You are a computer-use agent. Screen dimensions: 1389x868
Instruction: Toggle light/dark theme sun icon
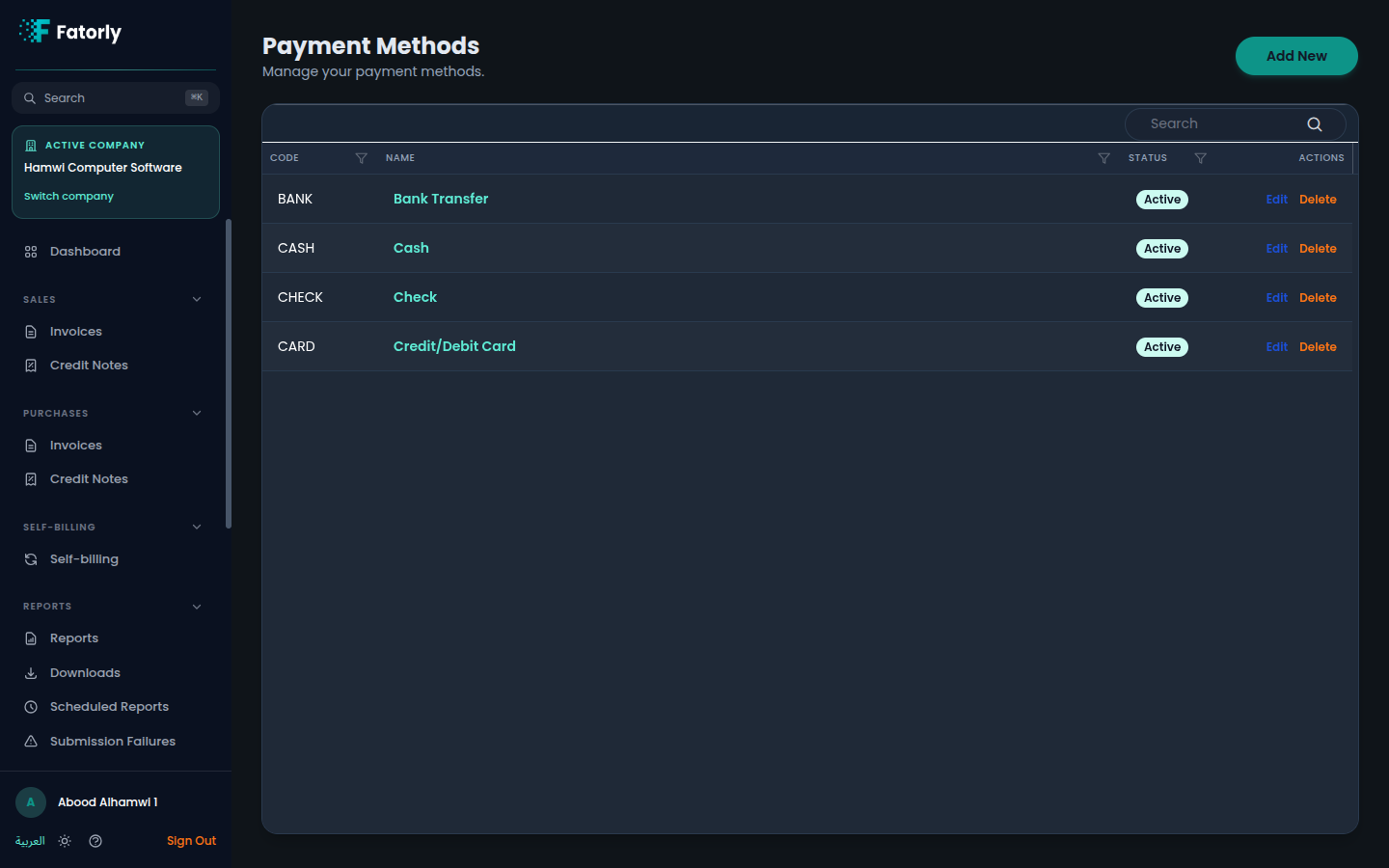(x=65, y=841)
